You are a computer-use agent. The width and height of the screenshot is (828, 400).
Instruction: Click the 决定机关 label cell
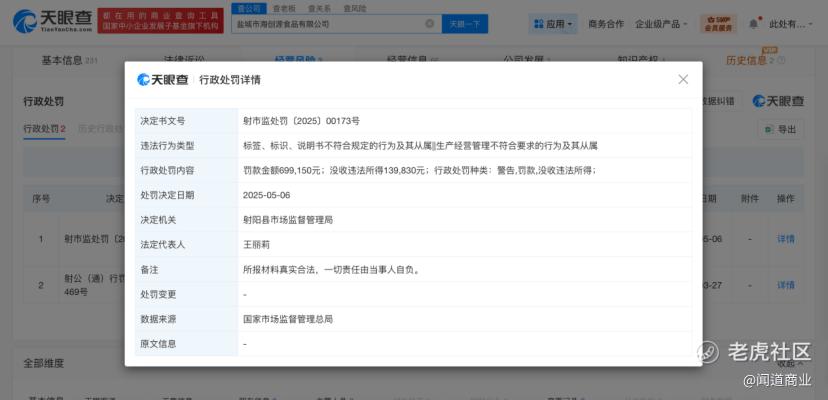(x=186, y=220)
